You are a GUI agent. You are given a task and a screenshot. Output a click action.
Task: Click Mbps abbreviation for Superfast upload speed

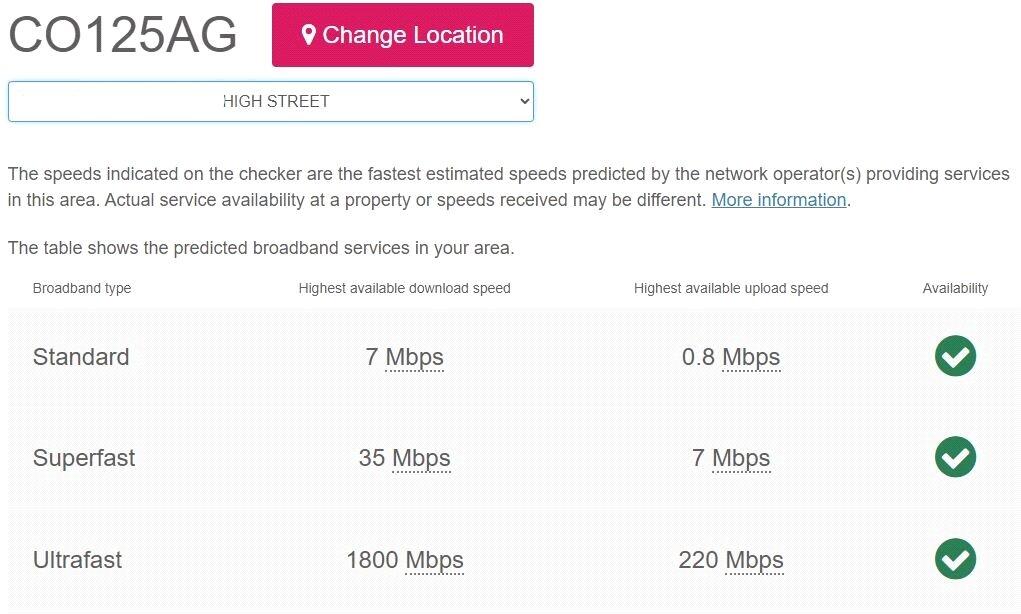tap(741, 458)
